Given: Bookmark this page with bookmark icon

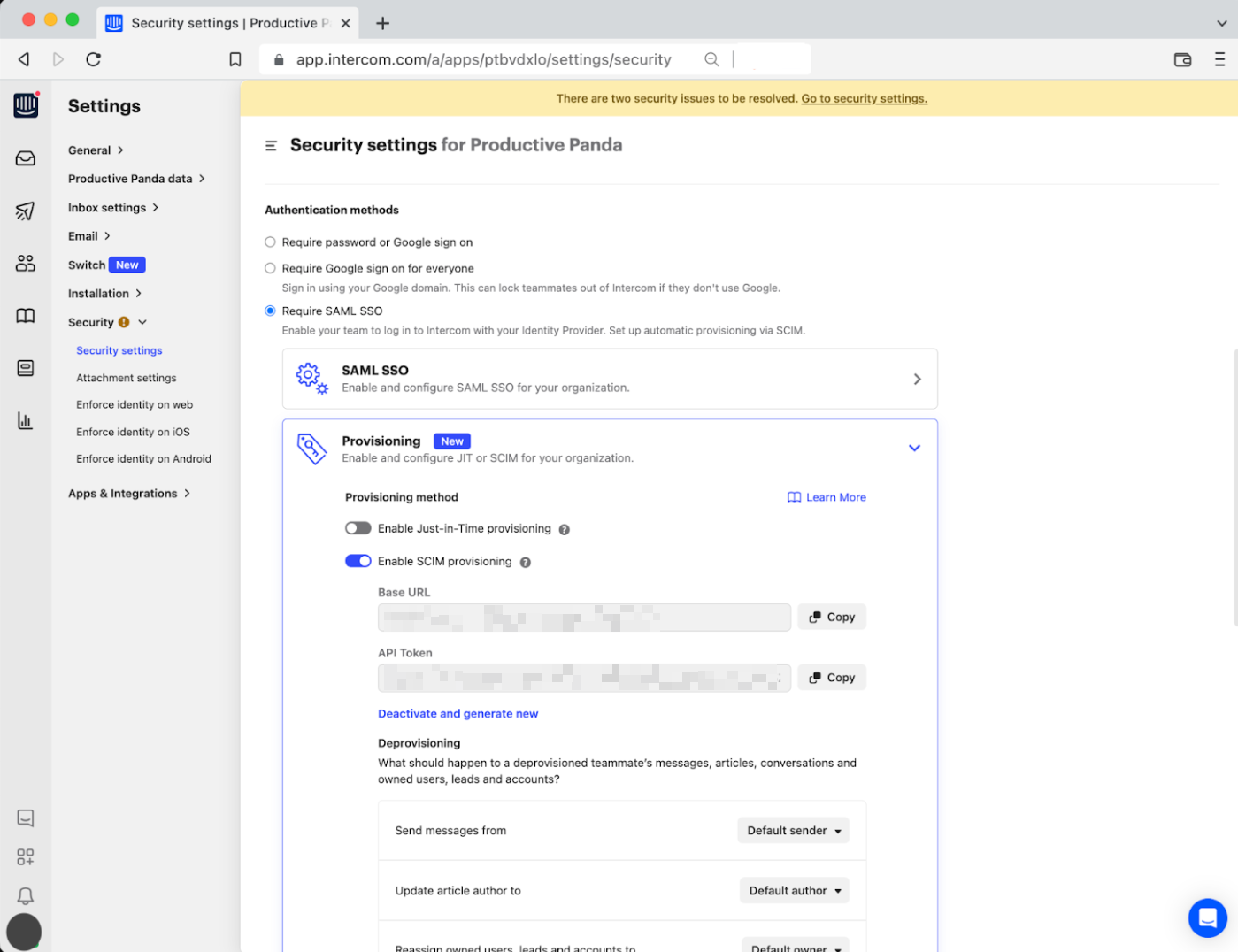Looking at the screenshot, I should coord(235,59).
